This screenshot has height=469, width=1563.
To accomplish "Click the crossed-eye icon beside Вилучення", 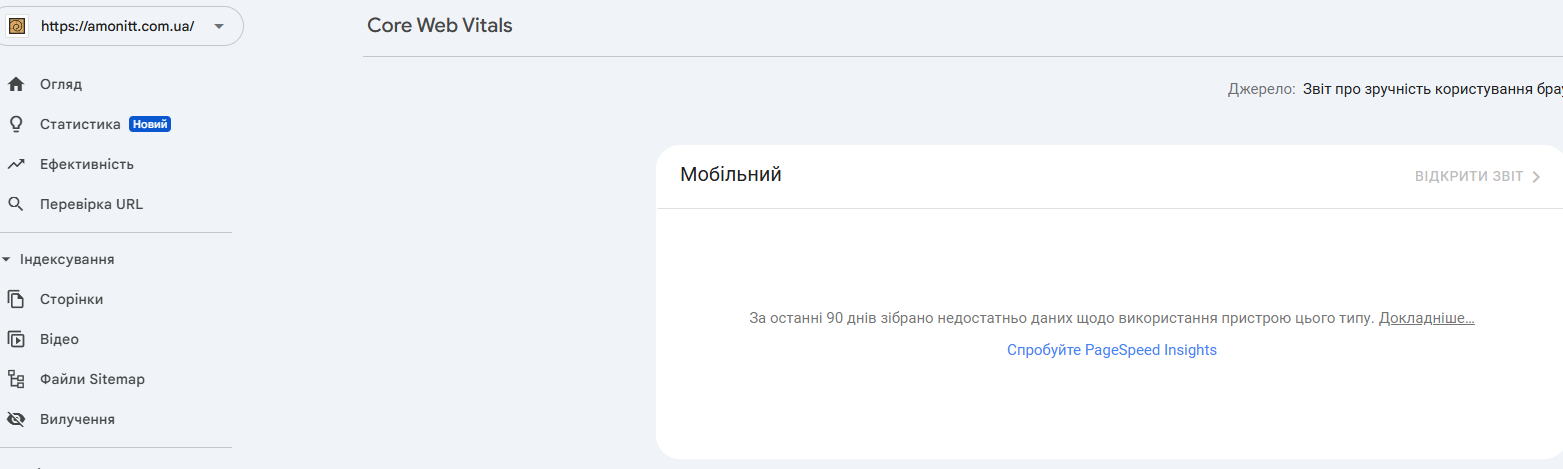I will point(15,419).
